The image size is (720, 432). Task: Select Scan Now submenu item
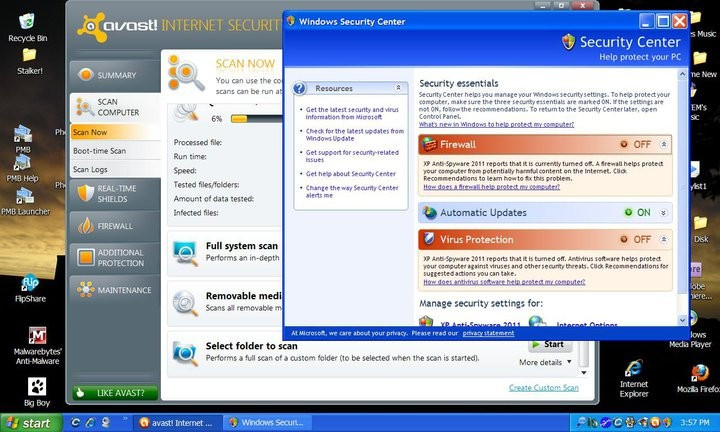pos(115,132)
